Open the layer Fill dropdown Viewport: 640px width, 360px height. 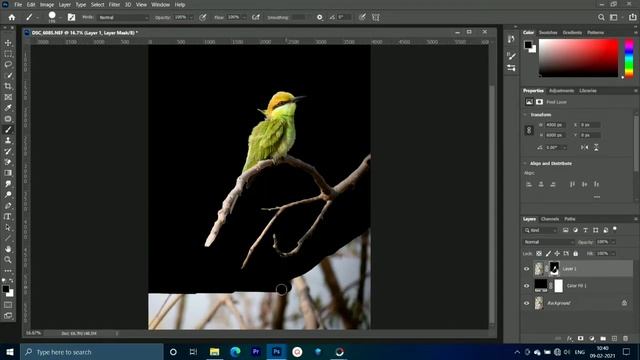click(x=613, y=253)
